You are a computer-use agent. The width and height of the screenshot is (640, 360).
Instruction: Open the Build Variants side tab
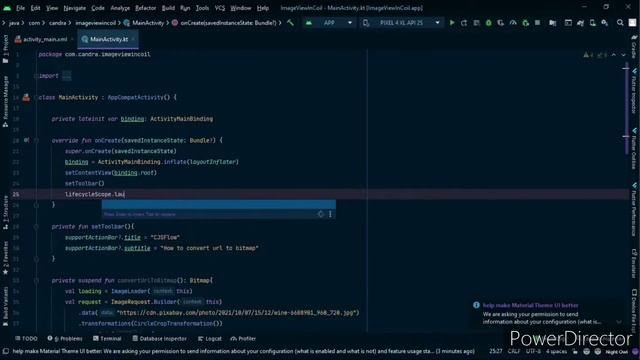5,306
